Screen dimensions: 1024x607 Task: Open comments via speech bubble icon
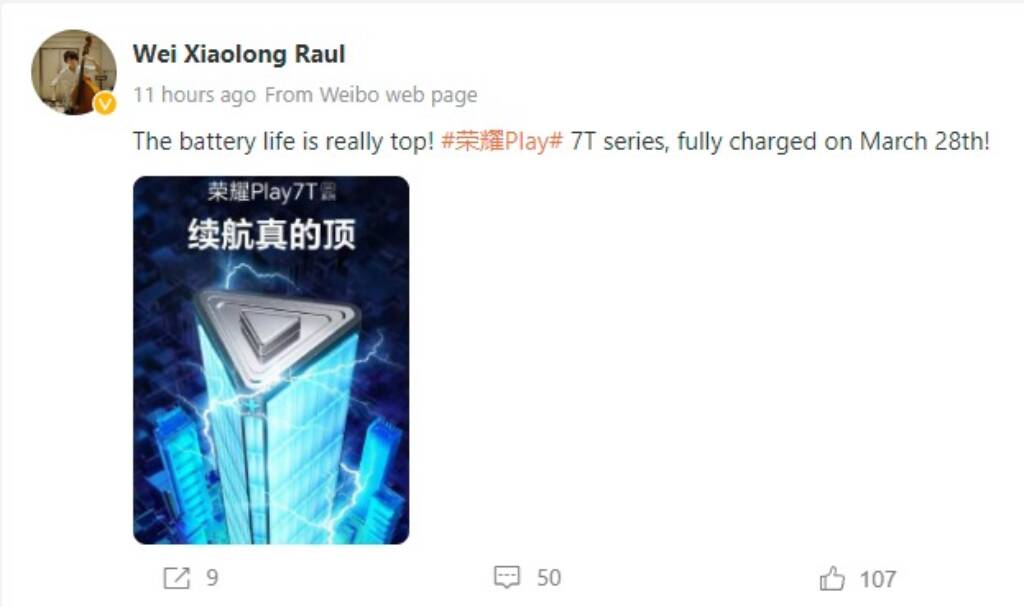(507, 578)
